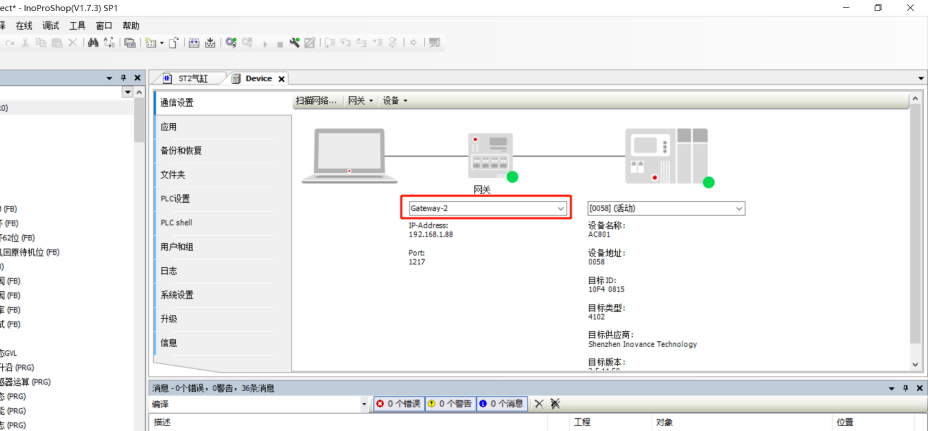The image size is (928, 431).
Task: Pin the left project tree panel
Action: (123, 78)
